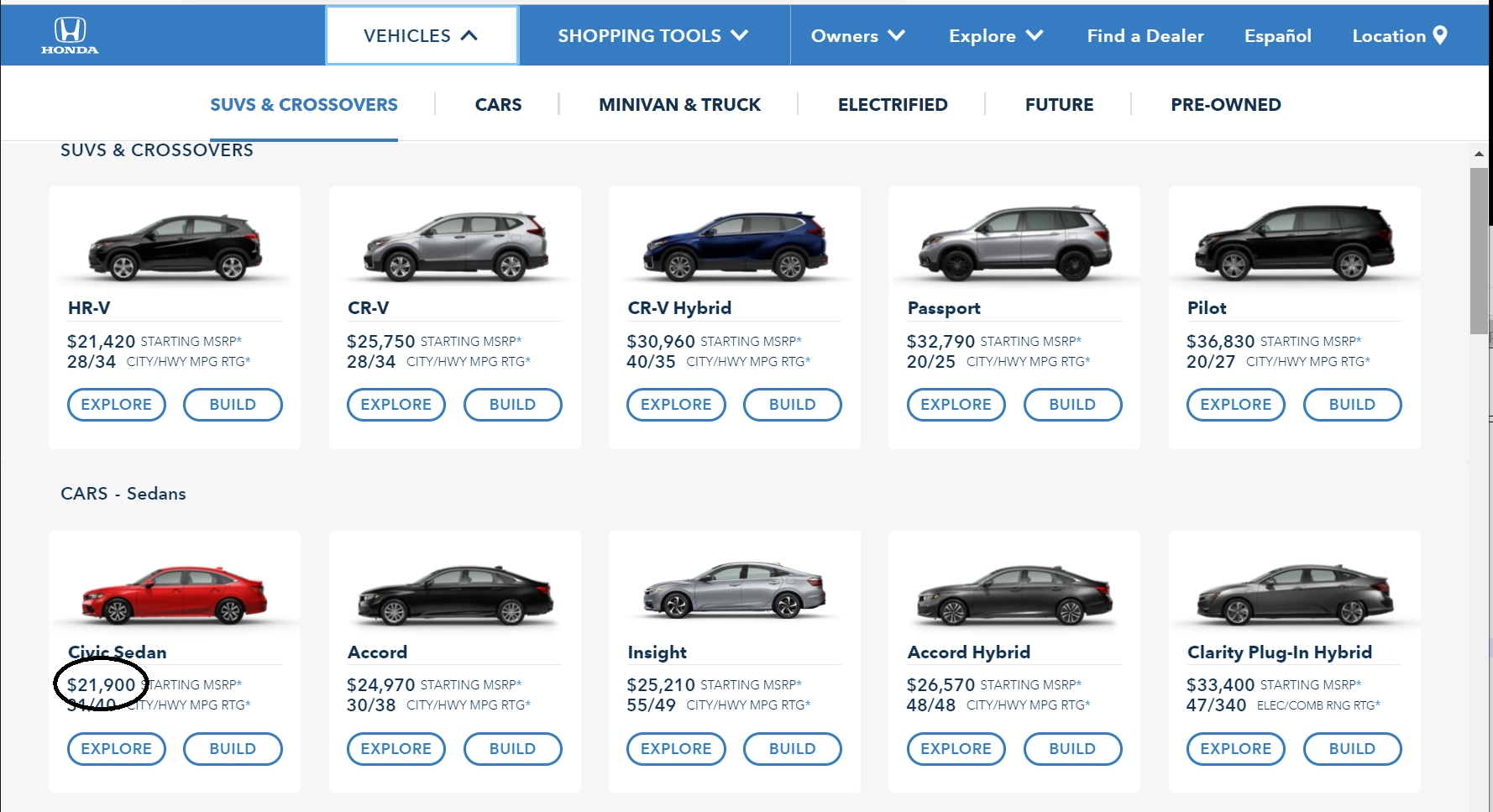Click EXPLORE button for HR-V
The height and width of the screenshot is (812, 1493).
(x=117, y=405)
